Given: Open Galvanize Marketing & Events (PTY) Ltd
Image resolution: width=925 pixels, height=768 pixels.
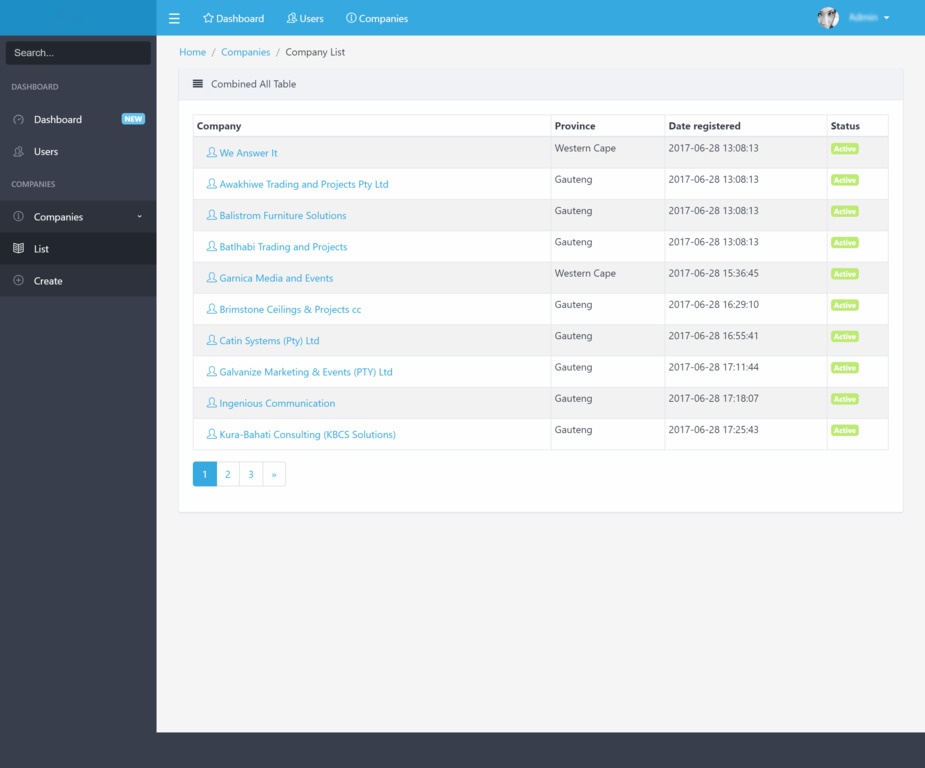Looking at the screenshot, I should (x=306, y=372).
